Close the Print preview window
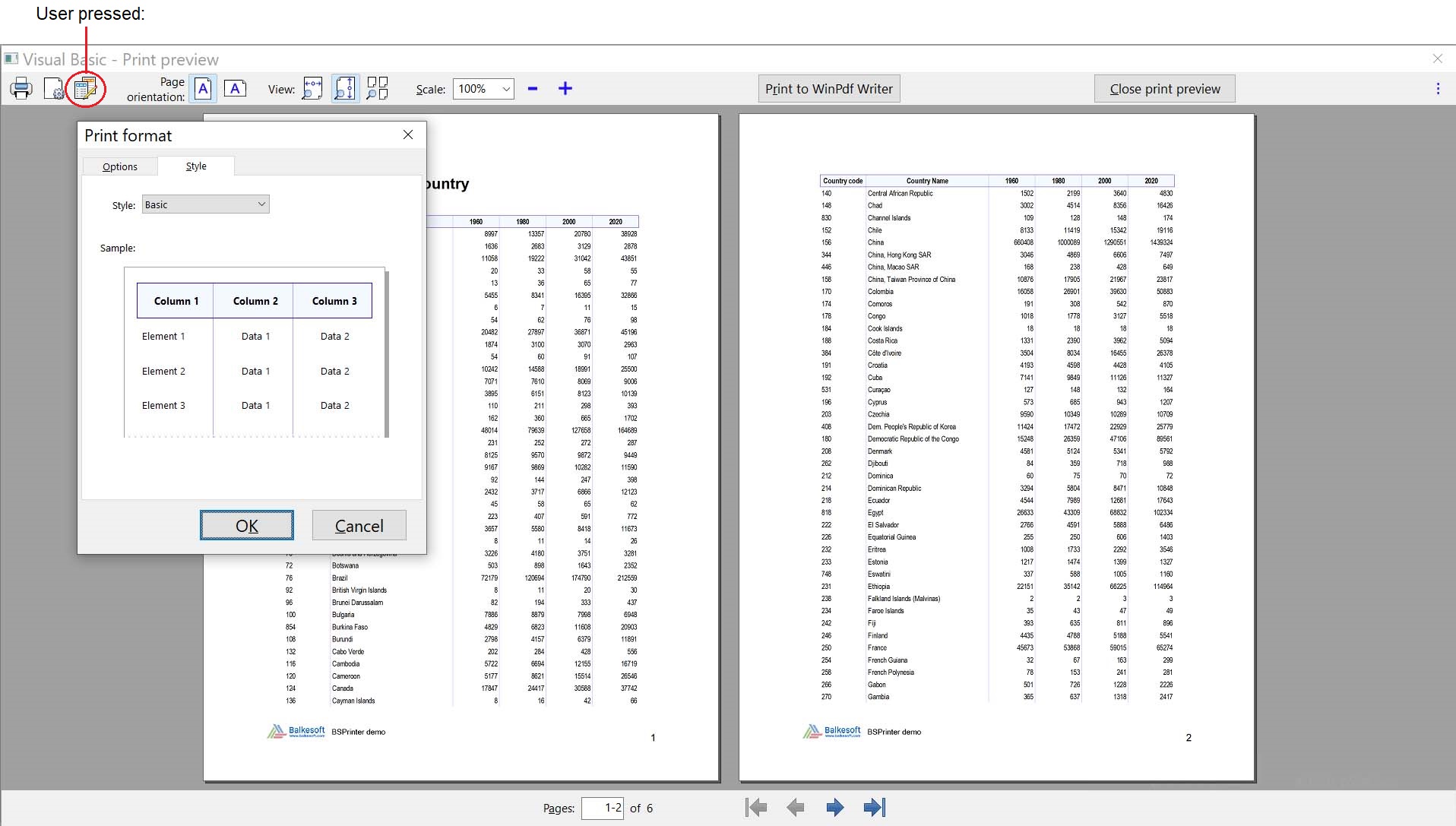Viewport: 1456px width, 826px height. 1437,59
